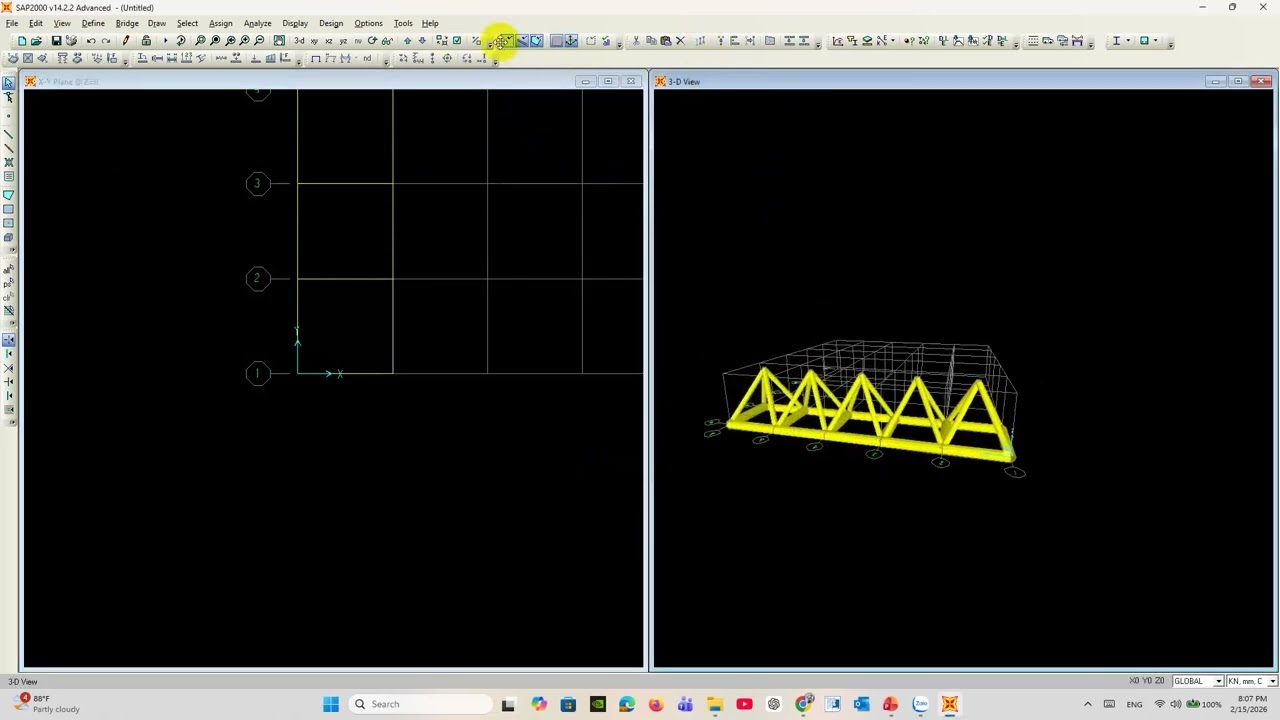
Task: Open the Bridge menu
Action: tap(127, 23)
